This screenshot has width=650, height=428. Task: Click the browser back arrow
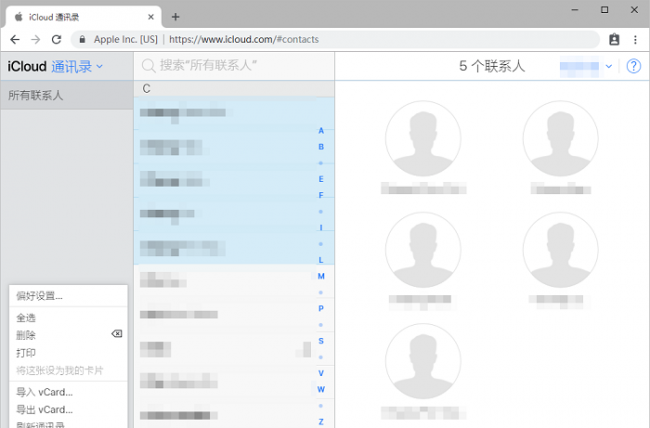(15, 39)
